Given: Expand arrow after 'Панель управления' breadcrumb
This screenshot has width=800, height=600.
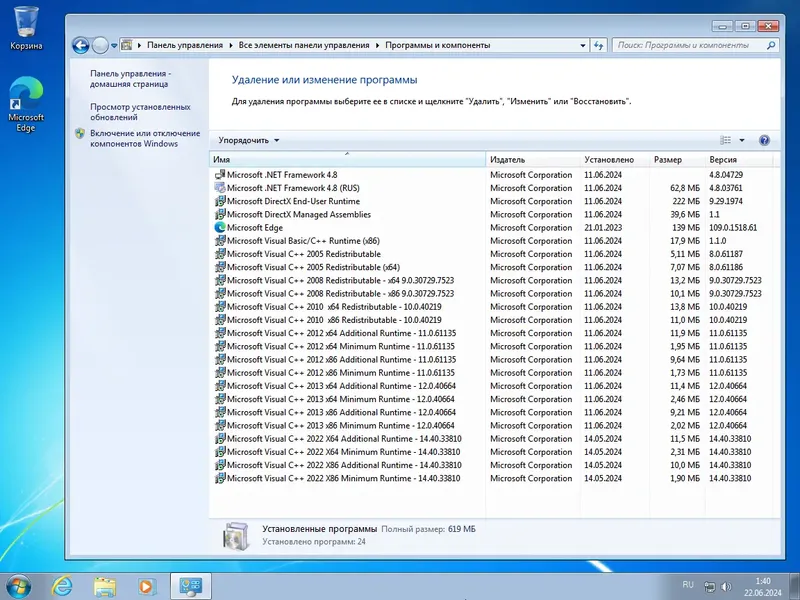Looking at the screenshot, I should pos(231,45).
